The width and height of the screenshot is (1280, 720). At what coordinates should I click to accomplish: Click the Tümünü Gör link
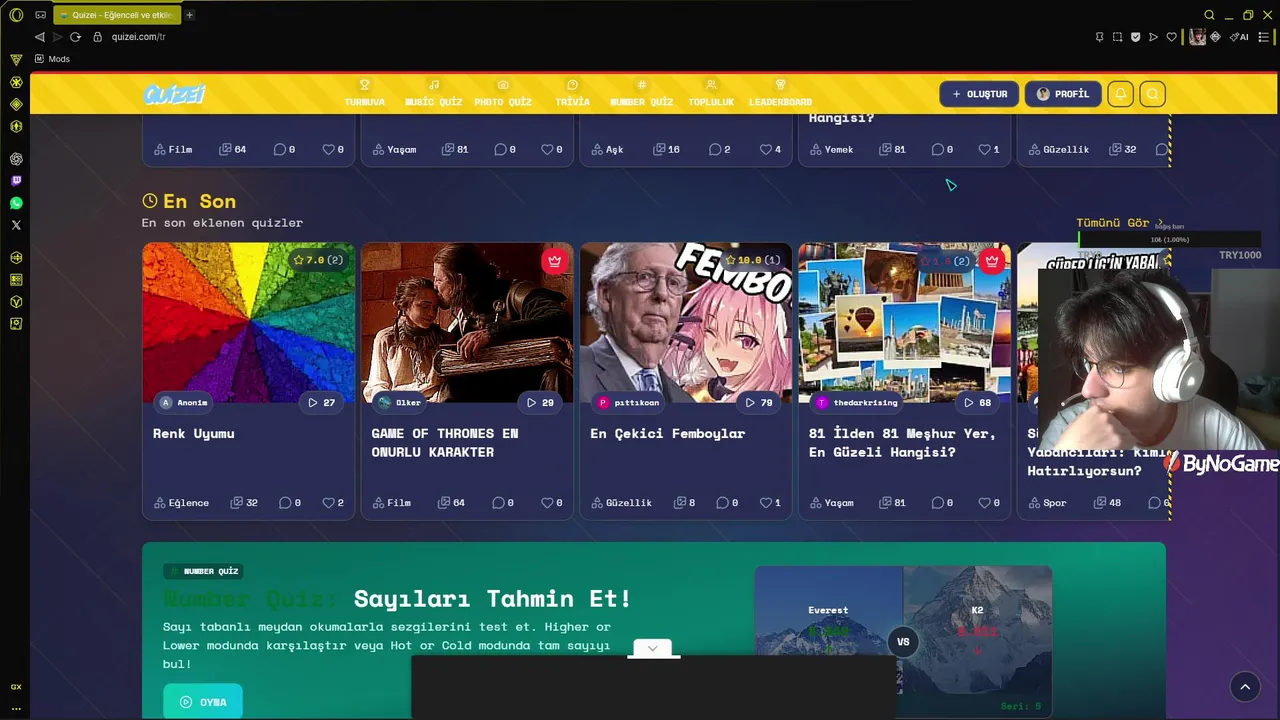(x=1119, y=223)
